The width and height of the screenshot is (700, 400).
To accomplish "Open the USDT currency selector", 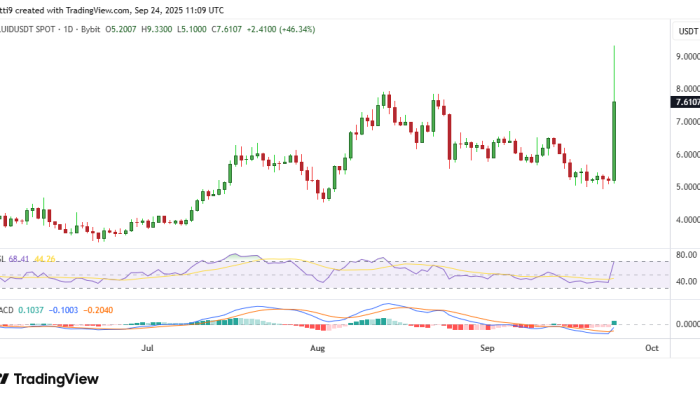I will coord(687,31).
